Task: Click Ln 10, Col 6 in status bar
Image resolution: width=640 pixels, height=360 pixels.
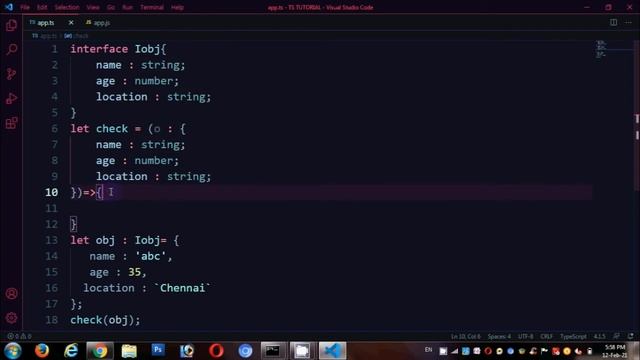Action: (x=466, y=336)
